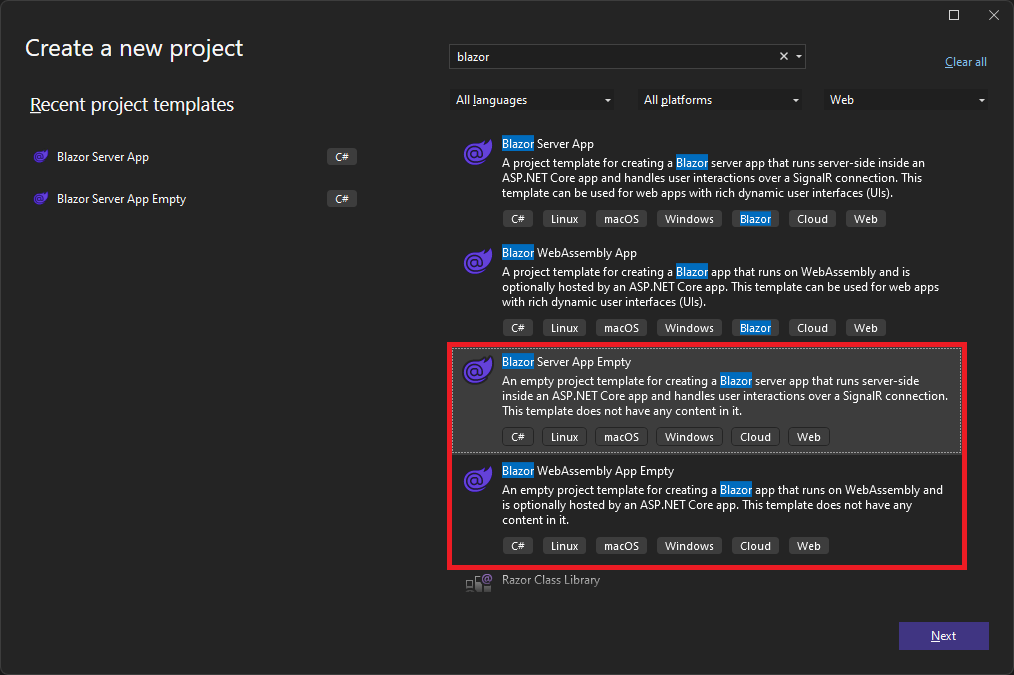Click the Blazor WebAssembly App Empty template icon
This screenshot has height=675, width=1014.
click(478, 480)
